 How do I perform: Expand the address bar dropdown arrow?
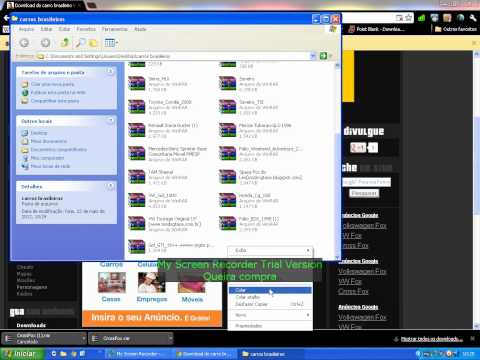click(x=313, y=56)
